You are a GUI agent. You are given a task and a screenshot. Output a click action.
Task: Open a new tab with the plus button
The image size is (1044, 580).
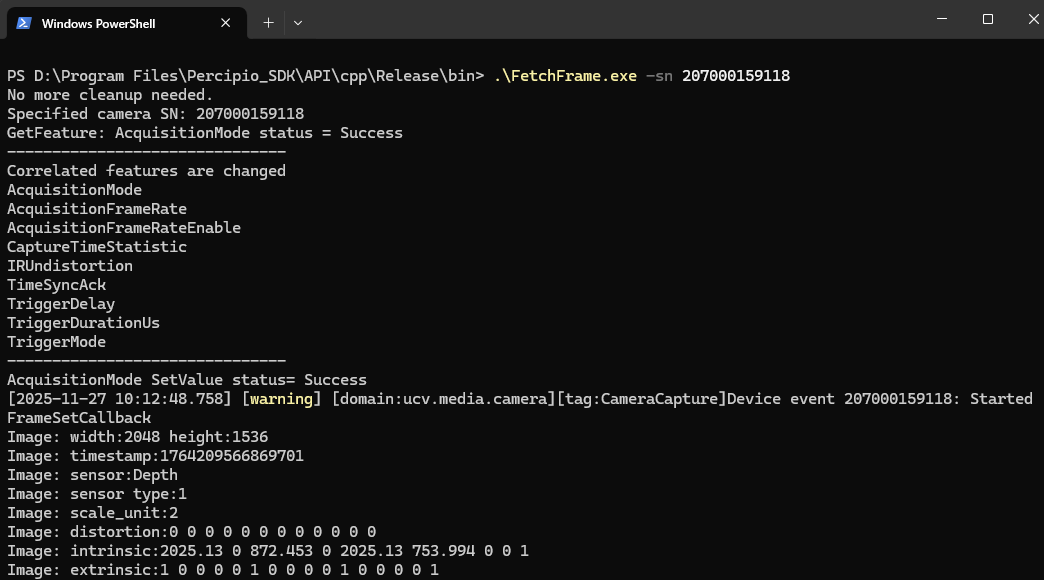click(268, 22)
